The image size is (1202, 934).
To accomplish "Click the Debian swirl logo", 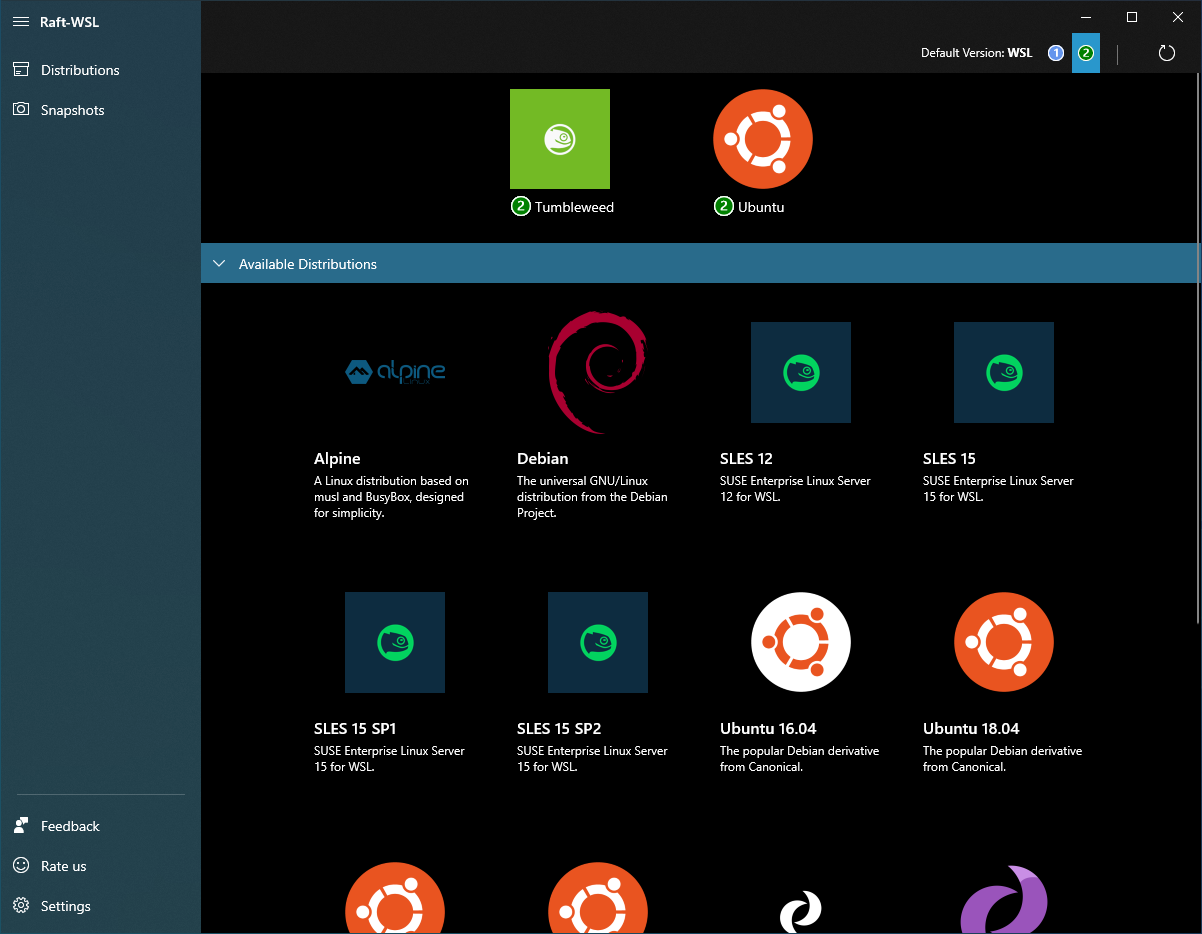I will click(598, 372).
